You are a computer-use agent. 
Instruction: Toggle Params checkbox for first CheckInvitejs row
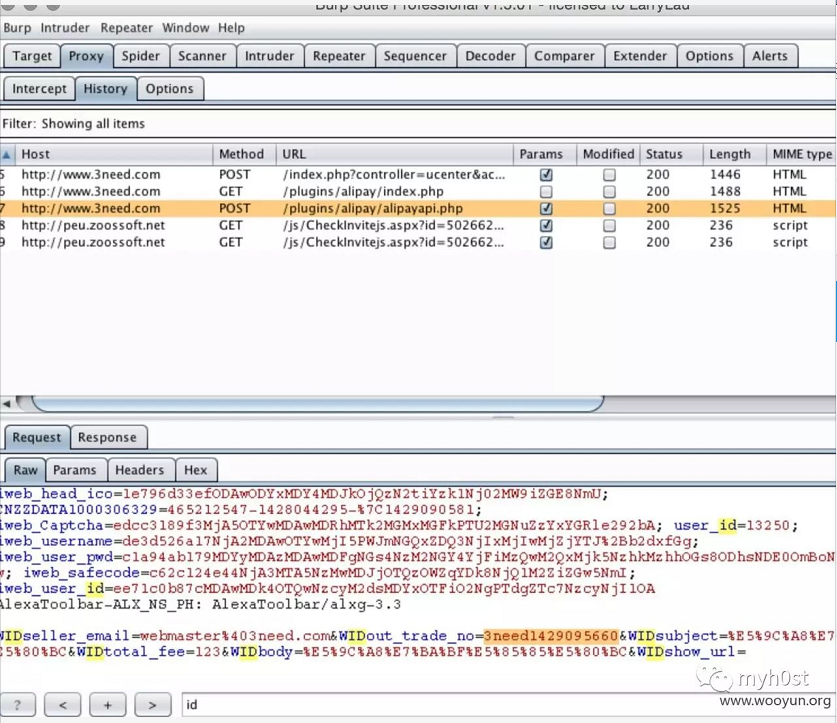(546, 225)
